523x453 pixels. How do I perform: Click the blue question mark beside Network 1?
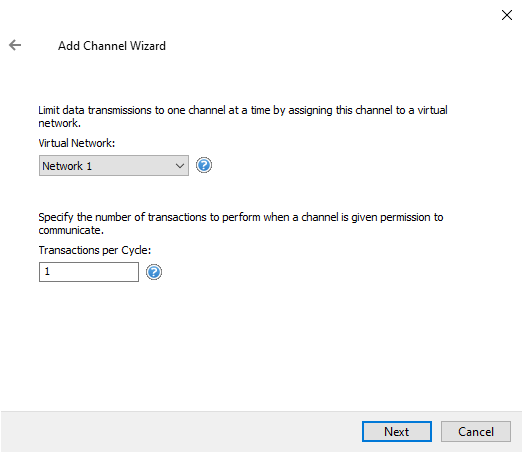tap(203, 165)
